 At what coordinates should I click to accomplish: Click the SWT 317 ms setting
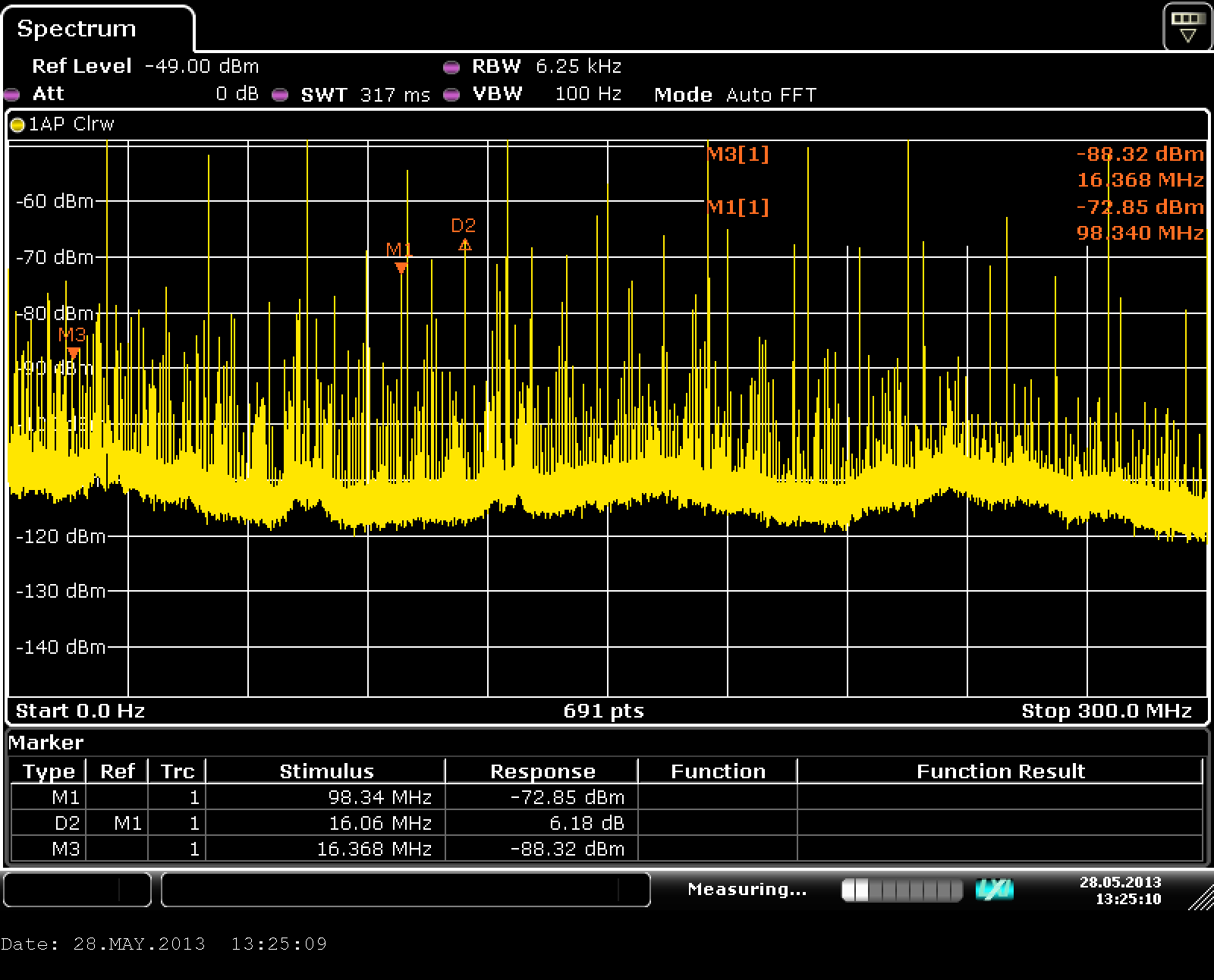[366, 95]
